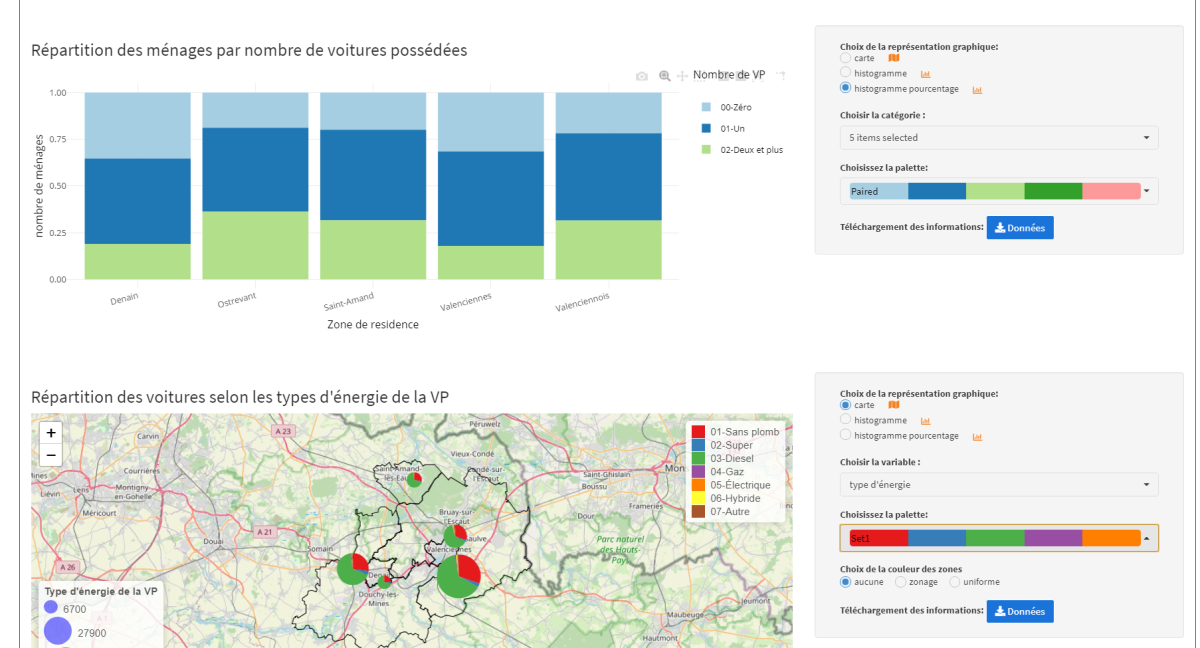Zoom in on the map with the plus button
Viewport: 1200px width, 648px height.
tap(52, 433)
